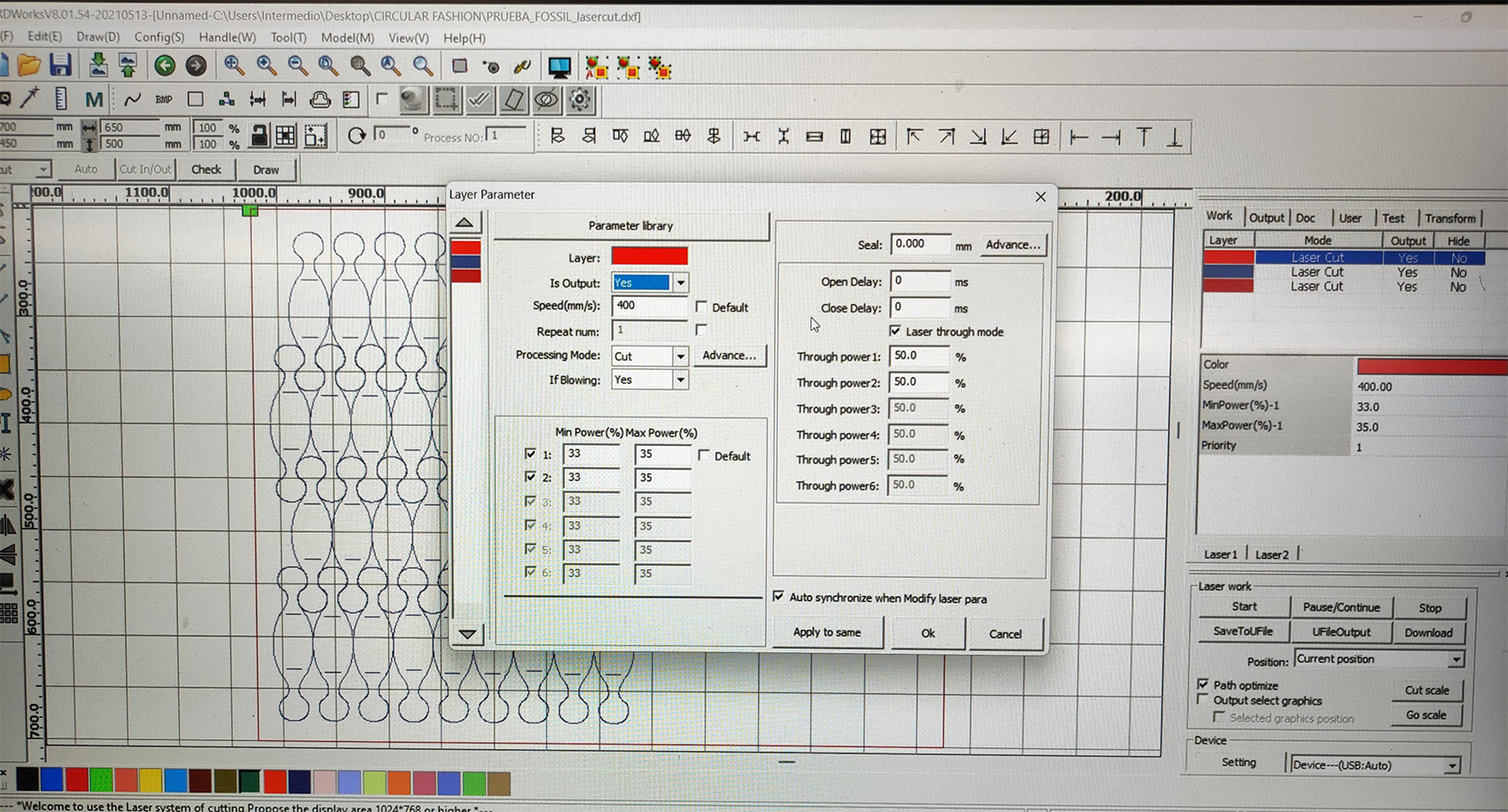Screen dimensions: 1508x812
Task: Click the layer list up arrow in dialog
Action: coord(464,222)
